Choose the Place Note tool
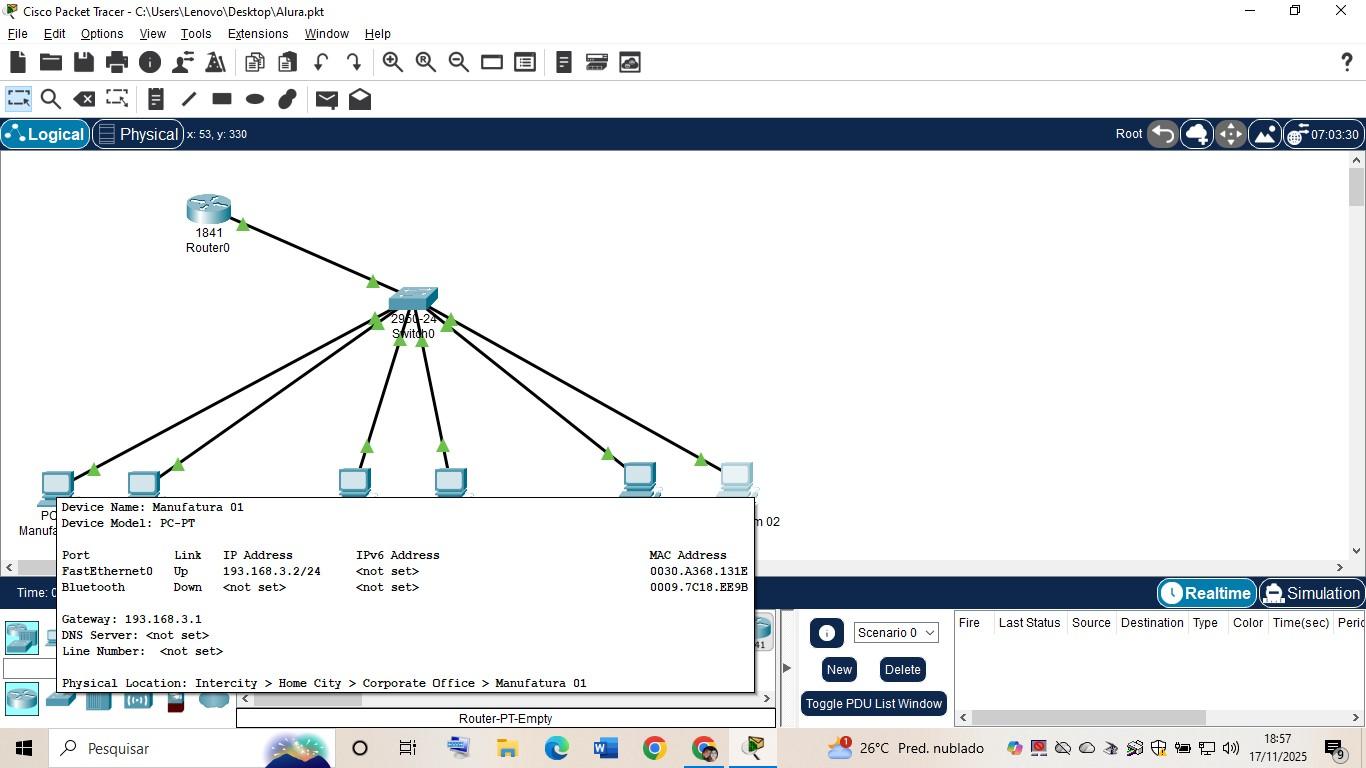This screenshot has height=768, width=1366. (155, 99)
